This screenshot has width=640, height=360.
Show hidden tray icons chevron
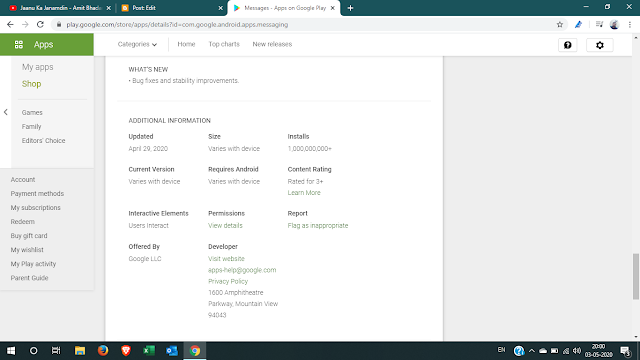coord(531,351)
